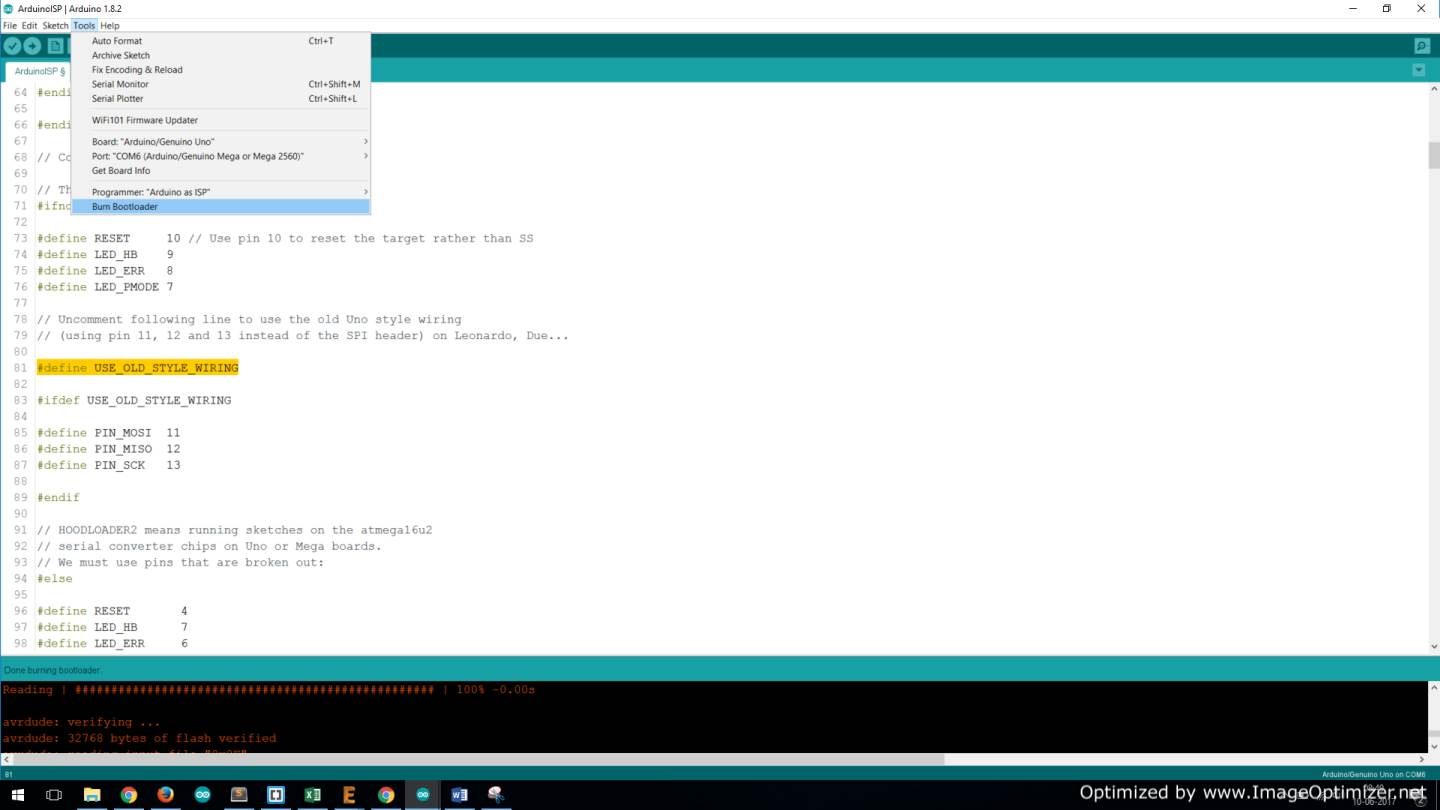Click the Verify checkmark toolbar button

pos(12,46)
